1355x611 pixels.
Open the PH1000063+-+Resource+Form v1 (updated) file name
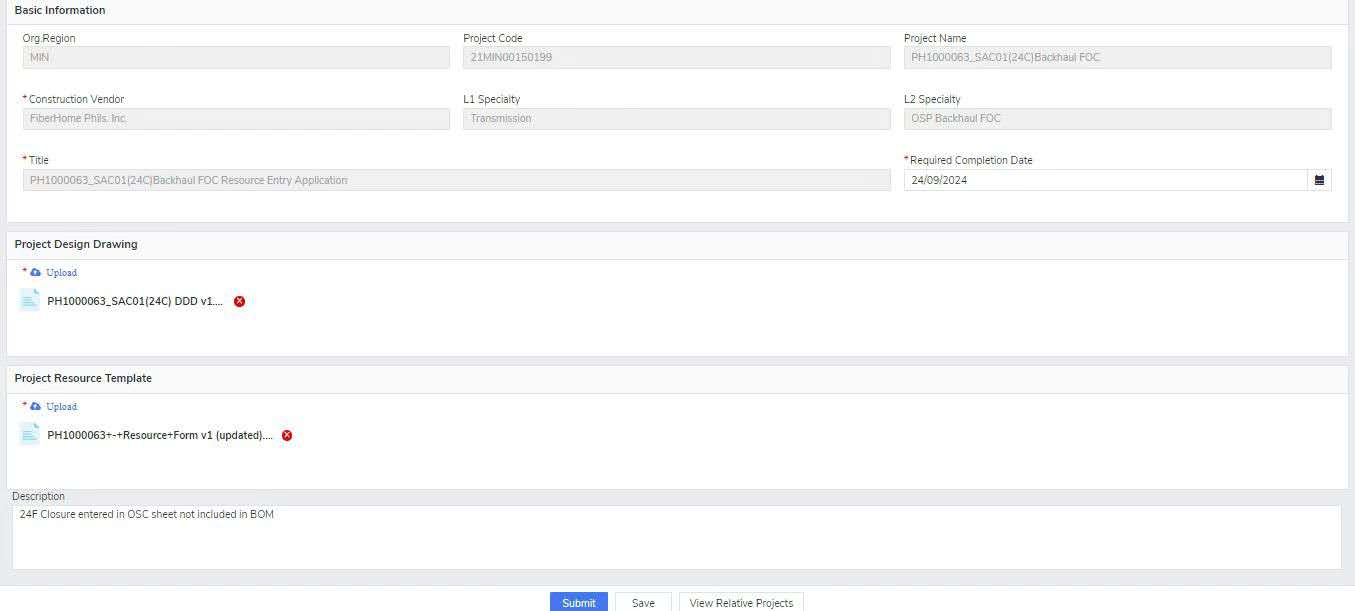point(160,435)
